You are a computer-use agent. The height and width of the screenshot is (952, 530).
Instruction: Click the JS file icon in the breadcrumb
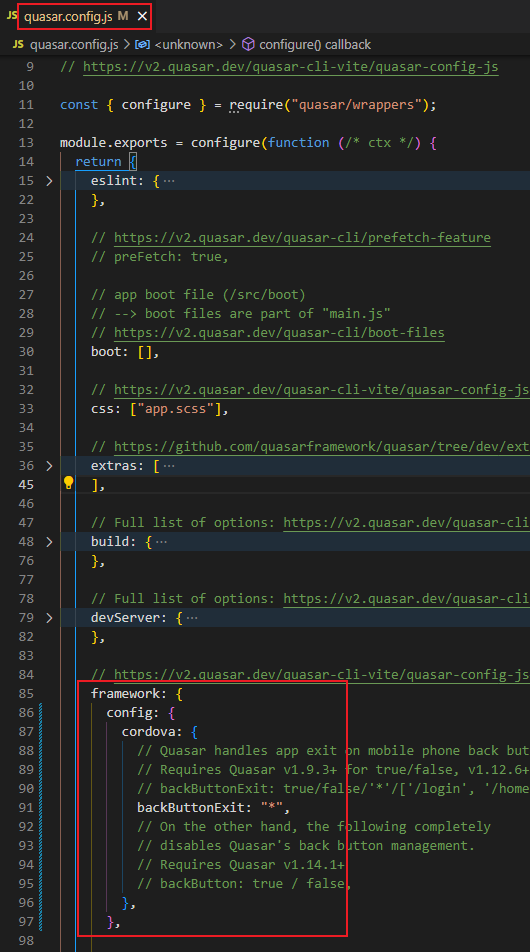(18, 44)
